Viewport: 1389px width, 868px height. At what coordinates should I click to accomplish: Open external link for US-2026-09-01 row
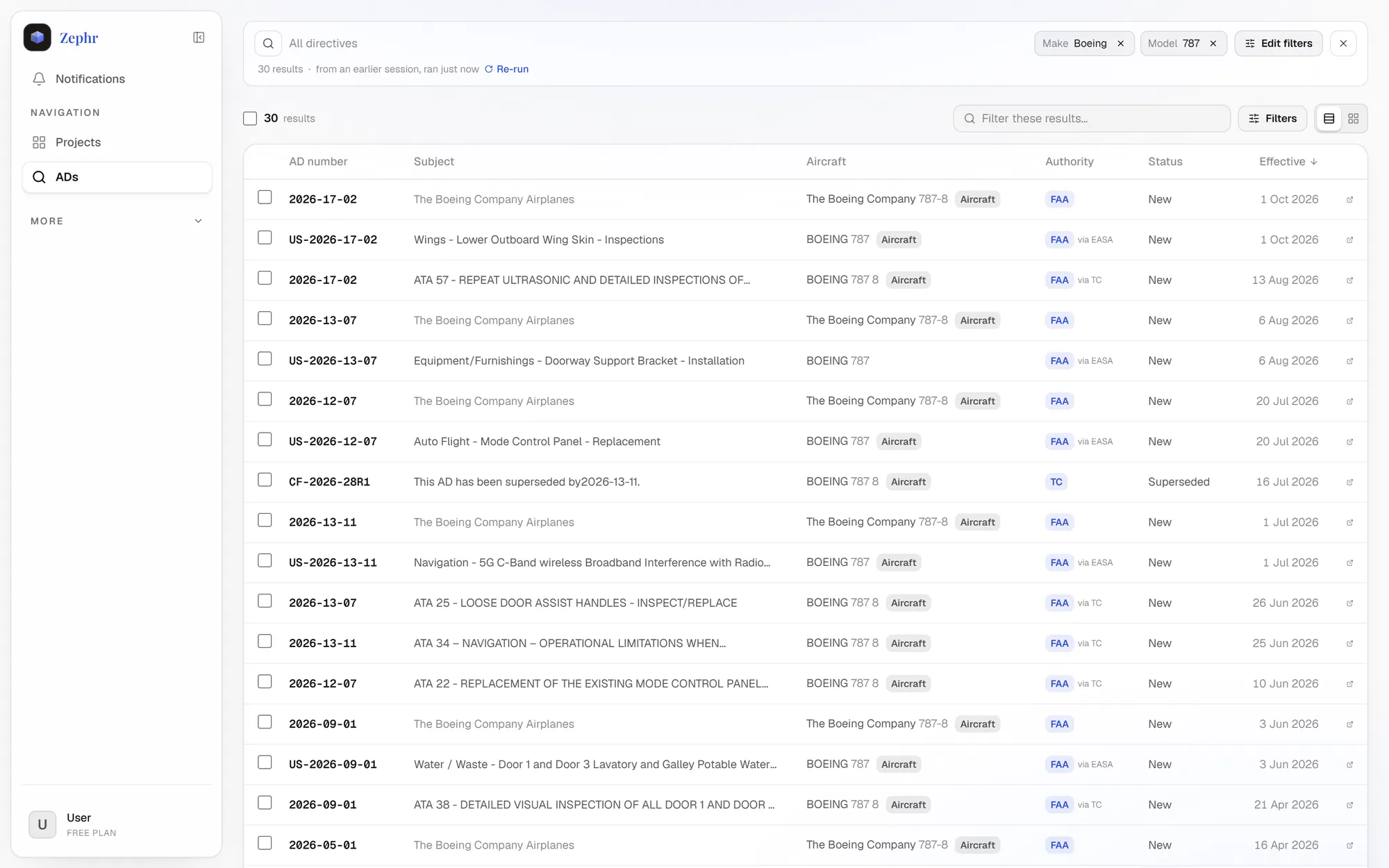tap(1349, 765)
